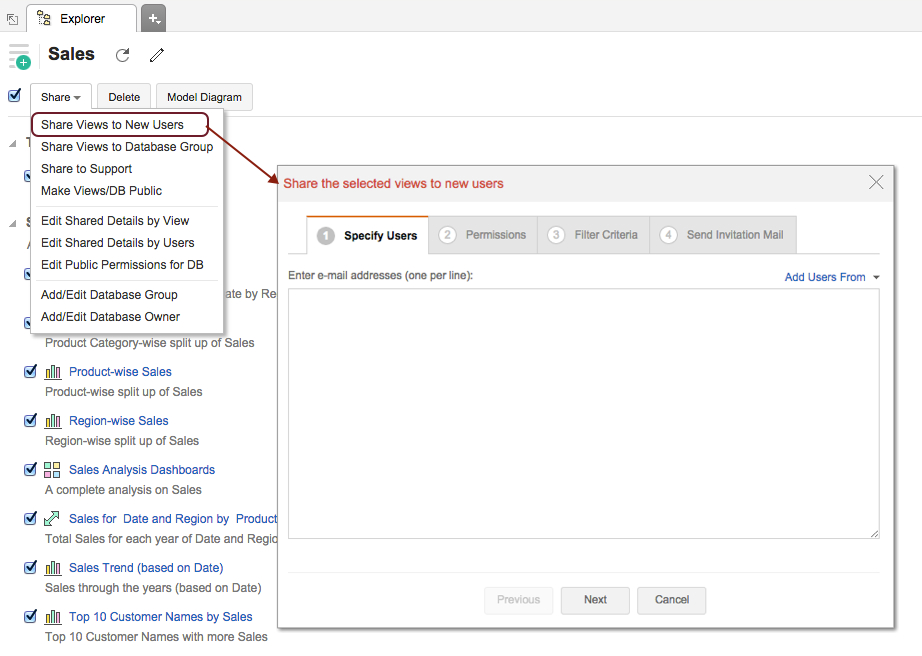Click the Model Diagram button
Image resolution: width=922 pixels, height=656 pixels.
(204, 97)
